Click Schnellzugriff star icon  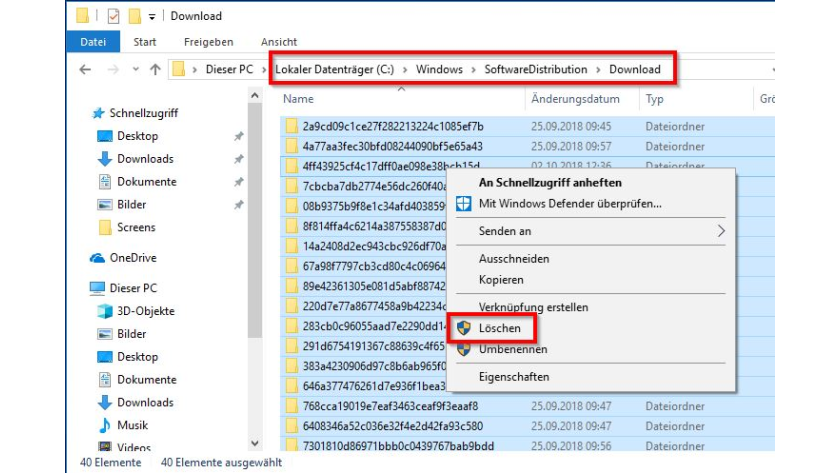(98, 113)
